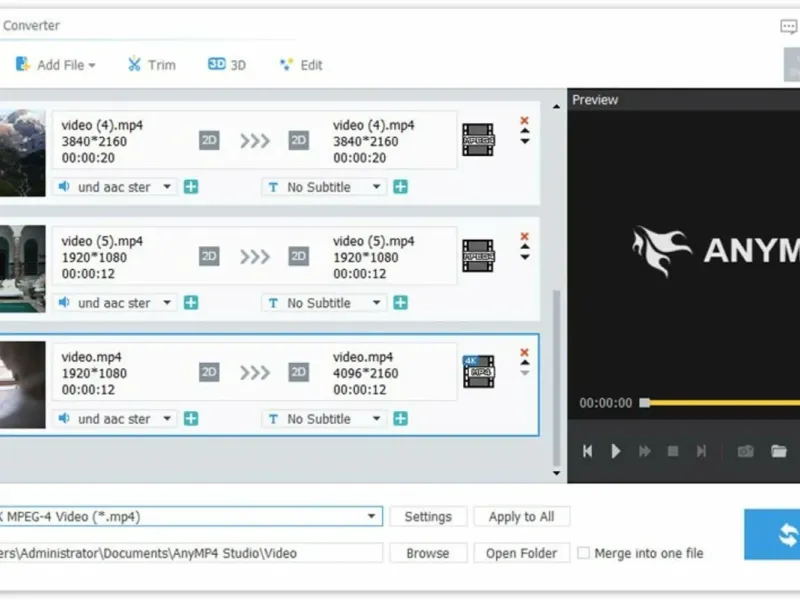Screen dimensions: 800x600
Task: Toggle source 2D mode for video (5).mp4
Action: click(209, 256)
